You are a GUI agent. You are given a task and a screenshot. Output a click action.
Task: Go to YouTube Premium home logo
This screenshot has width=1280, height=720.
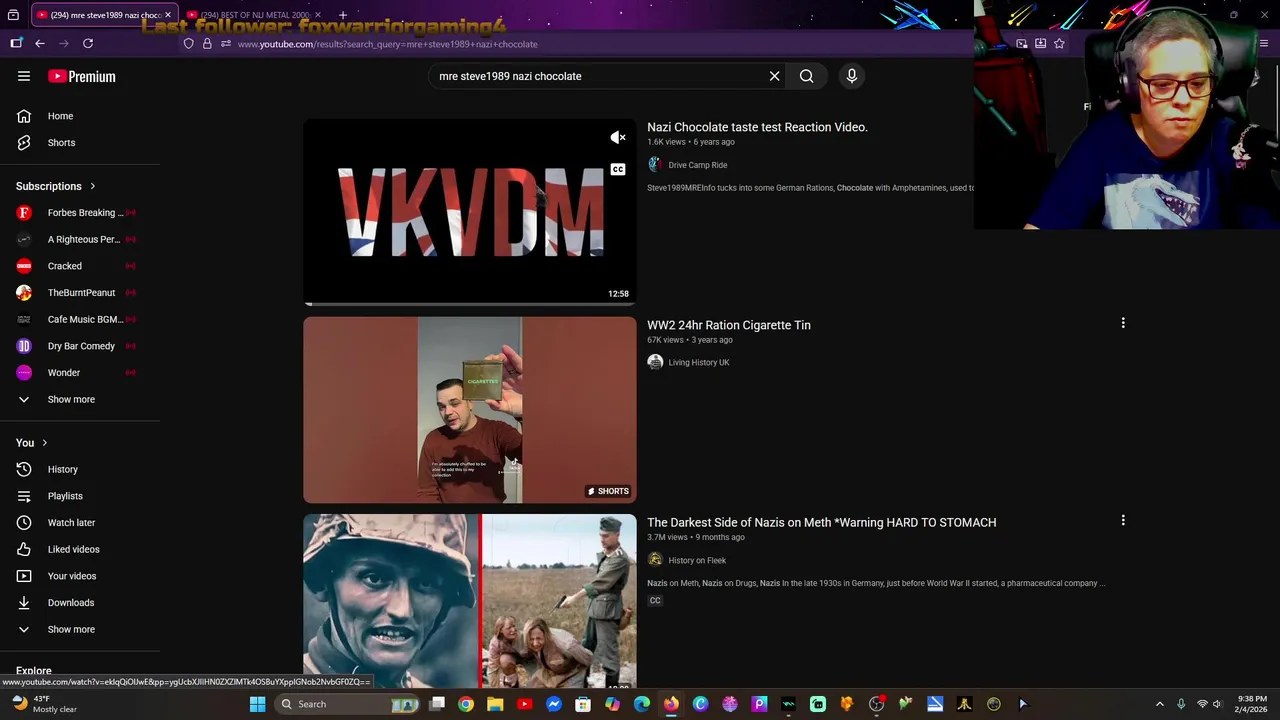82,76
